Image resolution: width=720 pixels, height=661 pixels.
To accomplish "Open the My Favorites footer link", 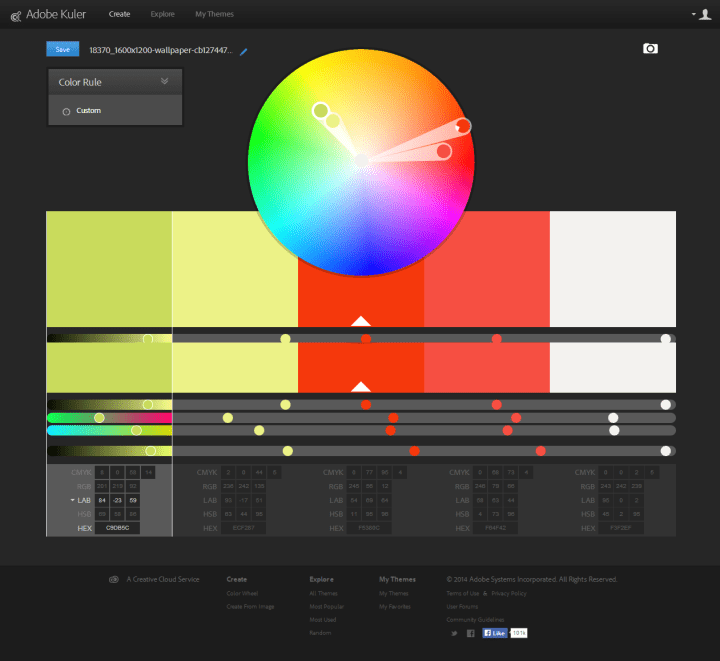I will coord(395,607).
